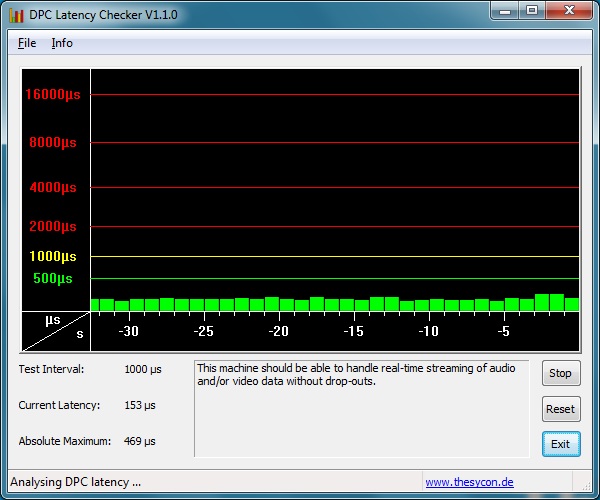This screenshot has height=500, width=600.
Task: Click the Current Latency value 153 µs
Action: click(140, 406)
